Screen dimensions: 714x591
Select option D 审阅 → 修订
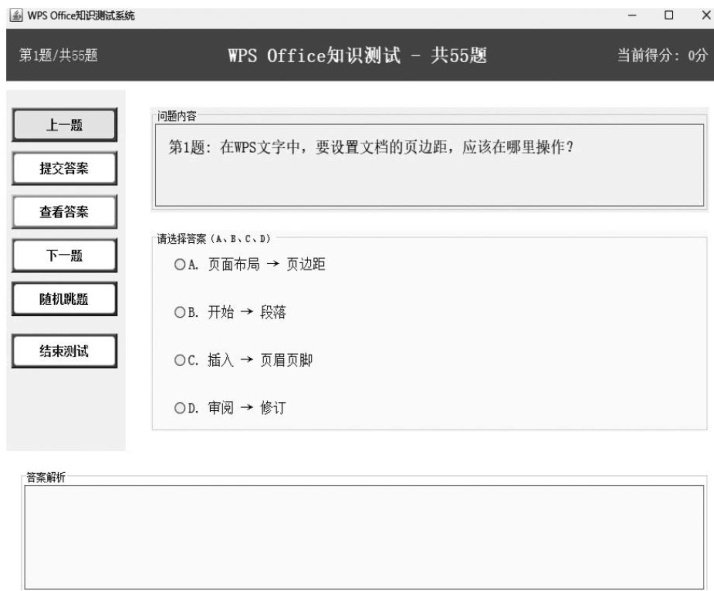point(181,408)
